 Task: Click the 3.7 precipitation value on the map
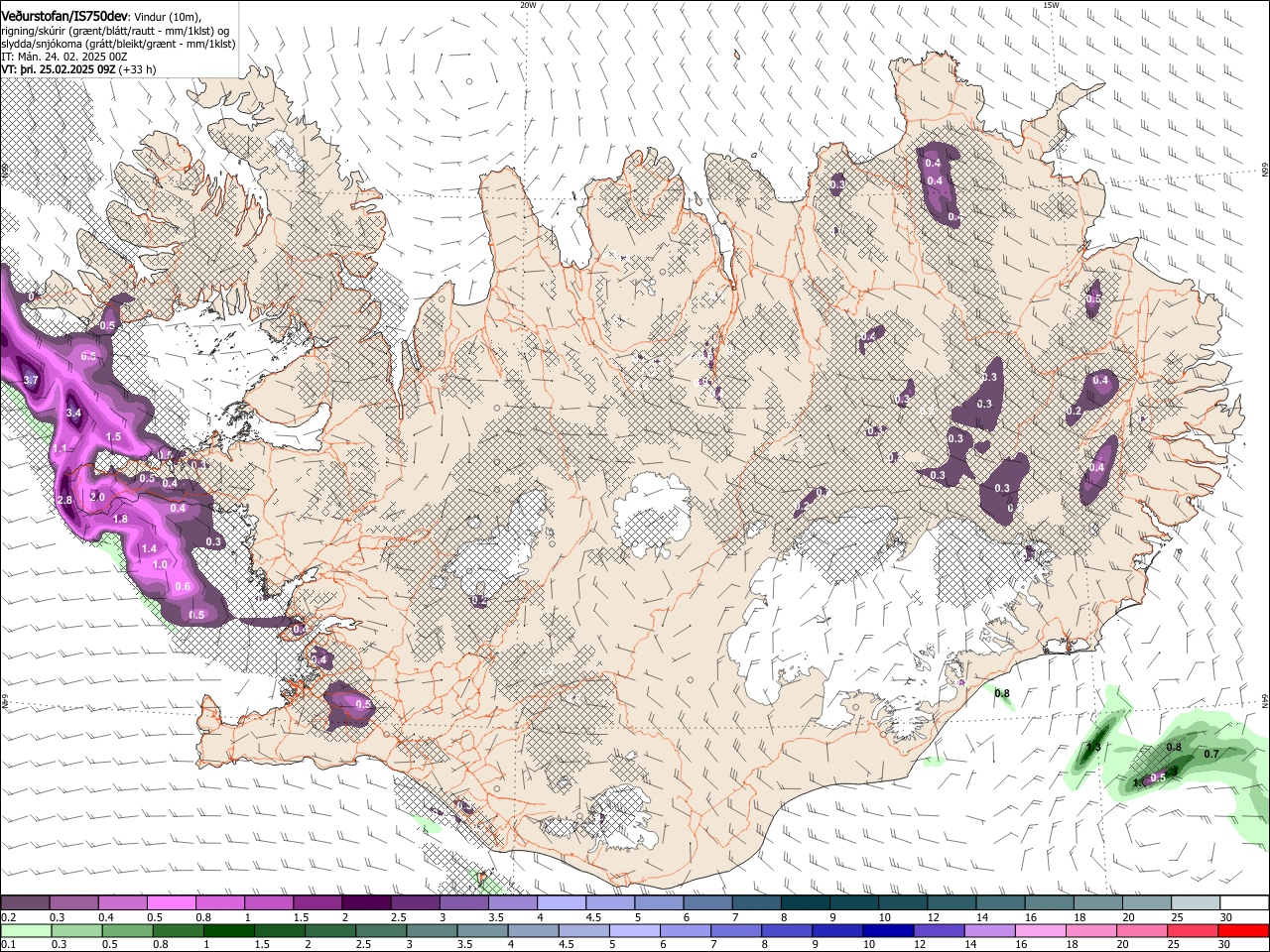30,380
